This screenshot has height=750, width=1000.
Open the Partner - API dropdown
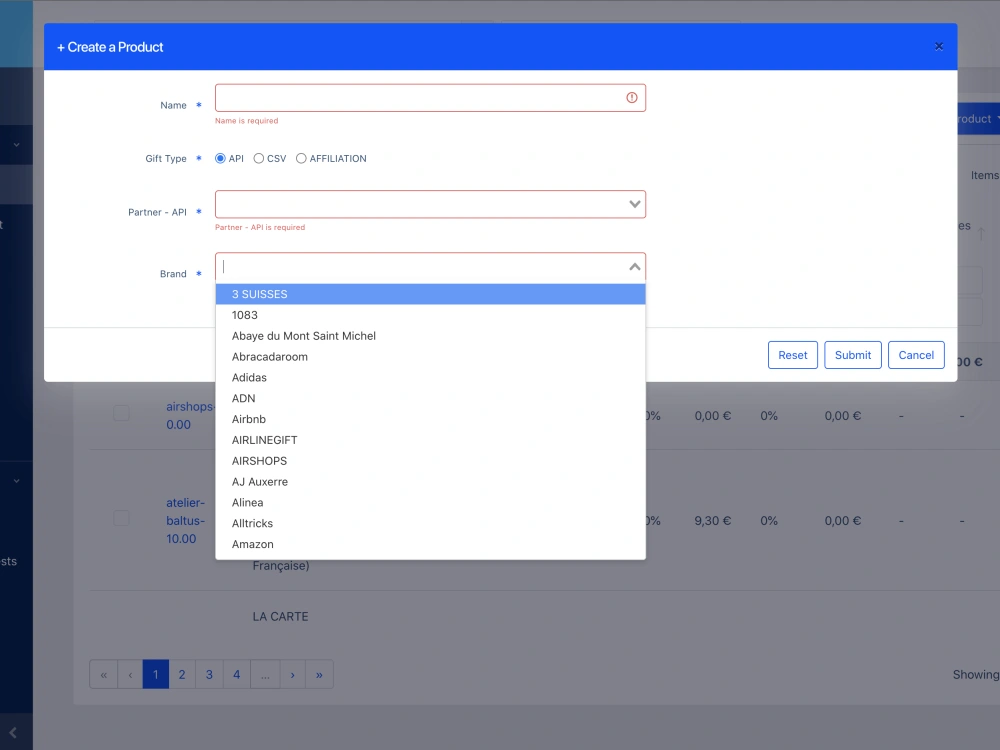(430, 204)
